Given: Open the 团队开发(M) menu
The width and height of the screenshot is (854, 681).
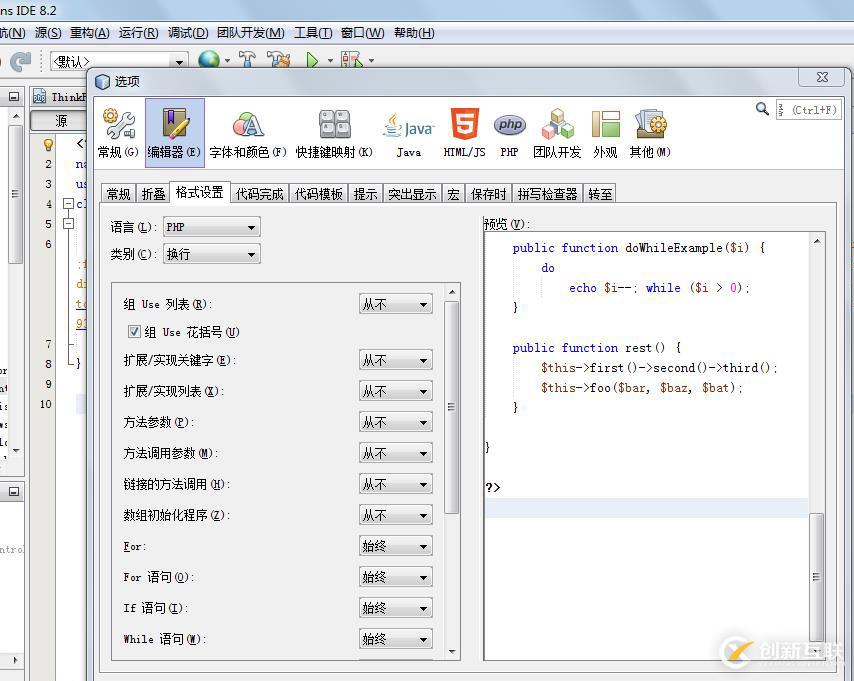Looking at the screenshot, I should pos(251,33).
